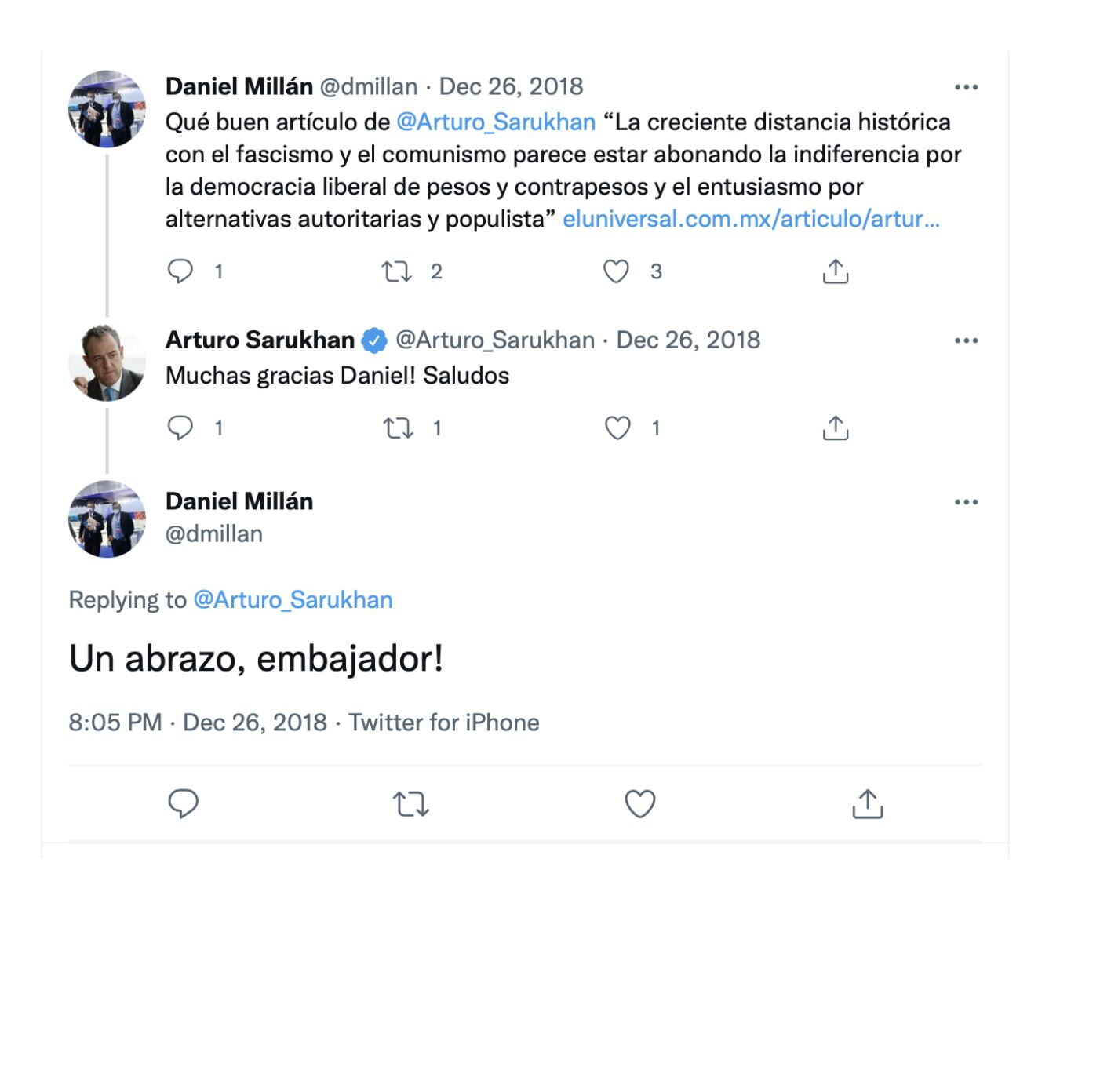Open the eluniversal.com.mx article link
1100x1092 pixels.
751,219
